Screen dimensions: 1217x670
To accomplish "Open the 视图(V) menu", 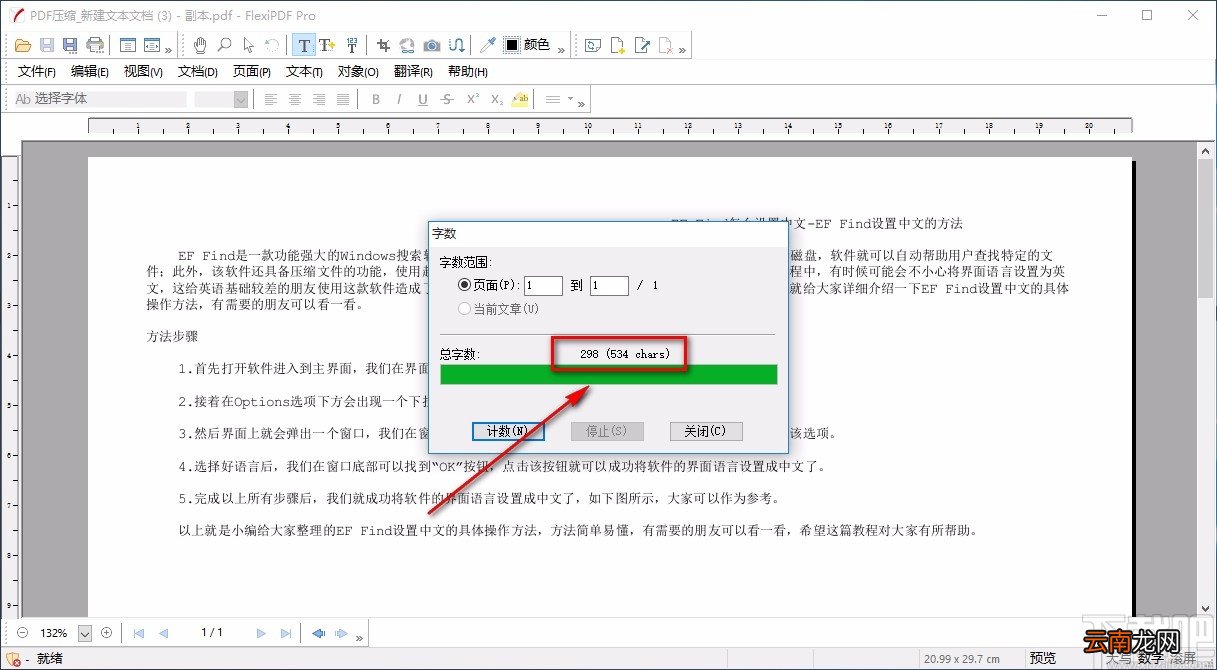I will [x=143, y=72].
